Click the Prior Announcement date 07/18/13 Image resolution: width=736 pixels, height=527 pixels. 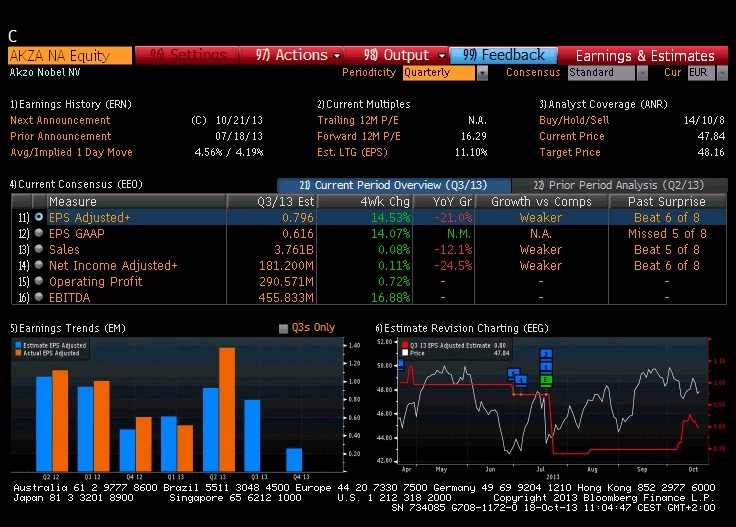click(x=239, y=136)
